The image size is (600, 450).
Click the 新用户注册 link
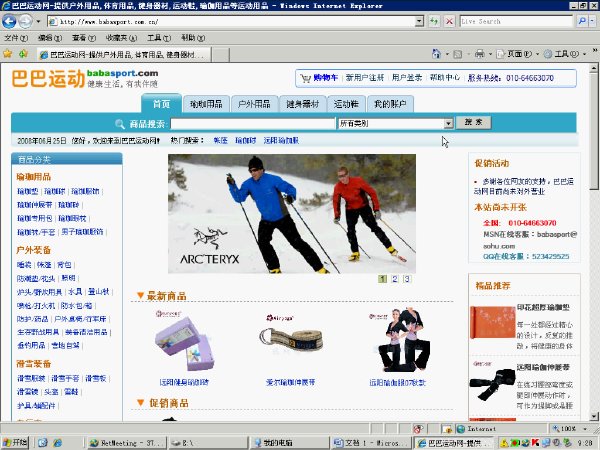tap(365, 78)
